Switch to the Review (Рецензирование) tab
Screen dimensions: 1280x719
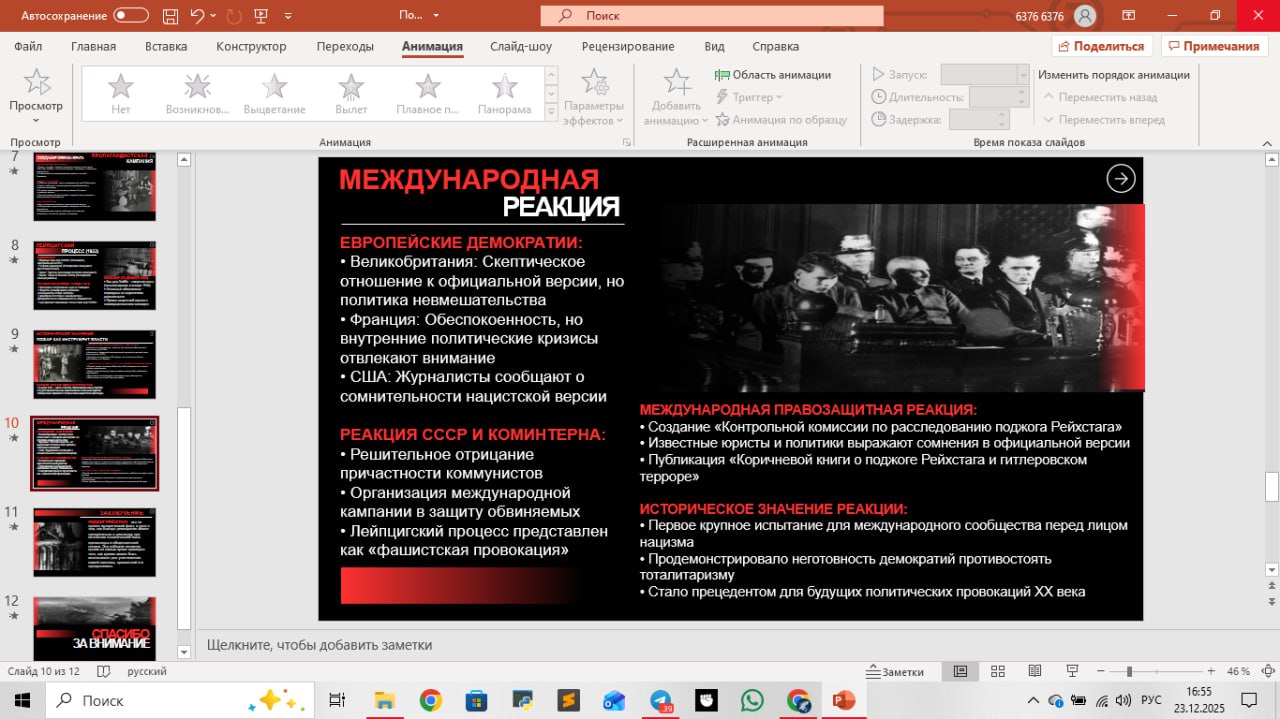click(x=628, y=46)
